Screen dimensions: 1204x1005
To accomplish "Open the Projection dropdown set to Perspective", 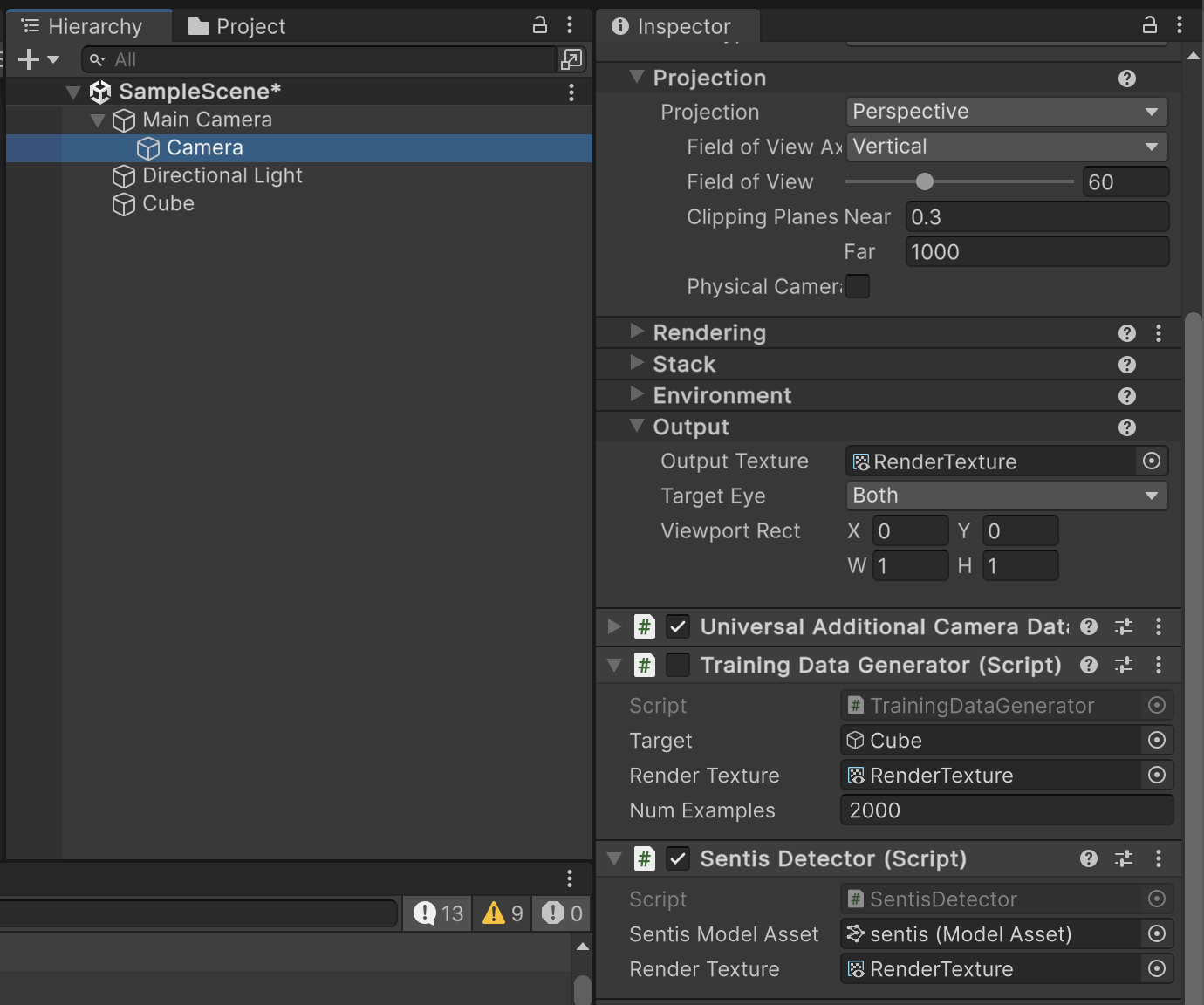I will tap(1006, 112).
